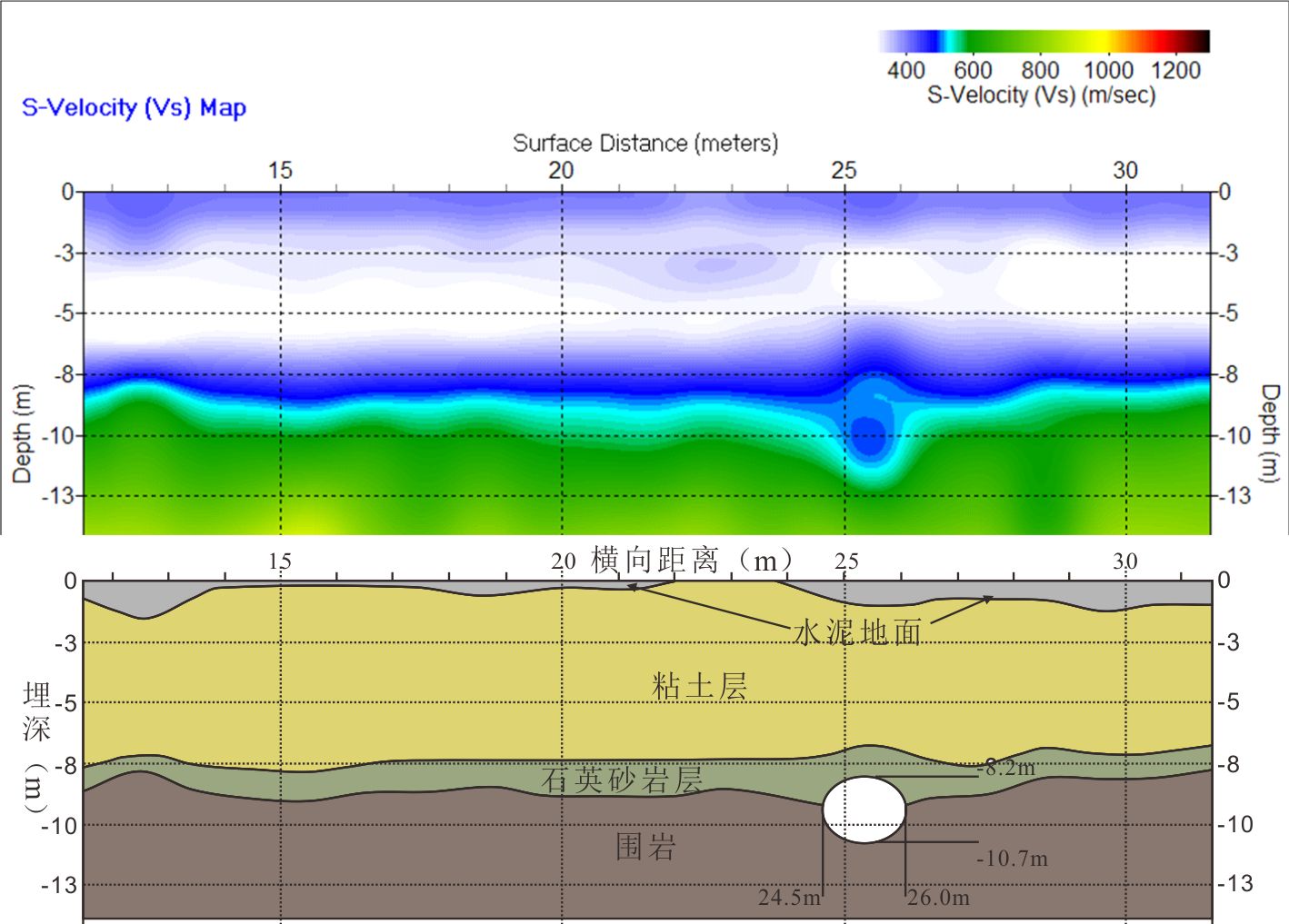Click the -10.7m depth annotation
This screenshot has width=1289, height=924.
[x=1012, y=859]
